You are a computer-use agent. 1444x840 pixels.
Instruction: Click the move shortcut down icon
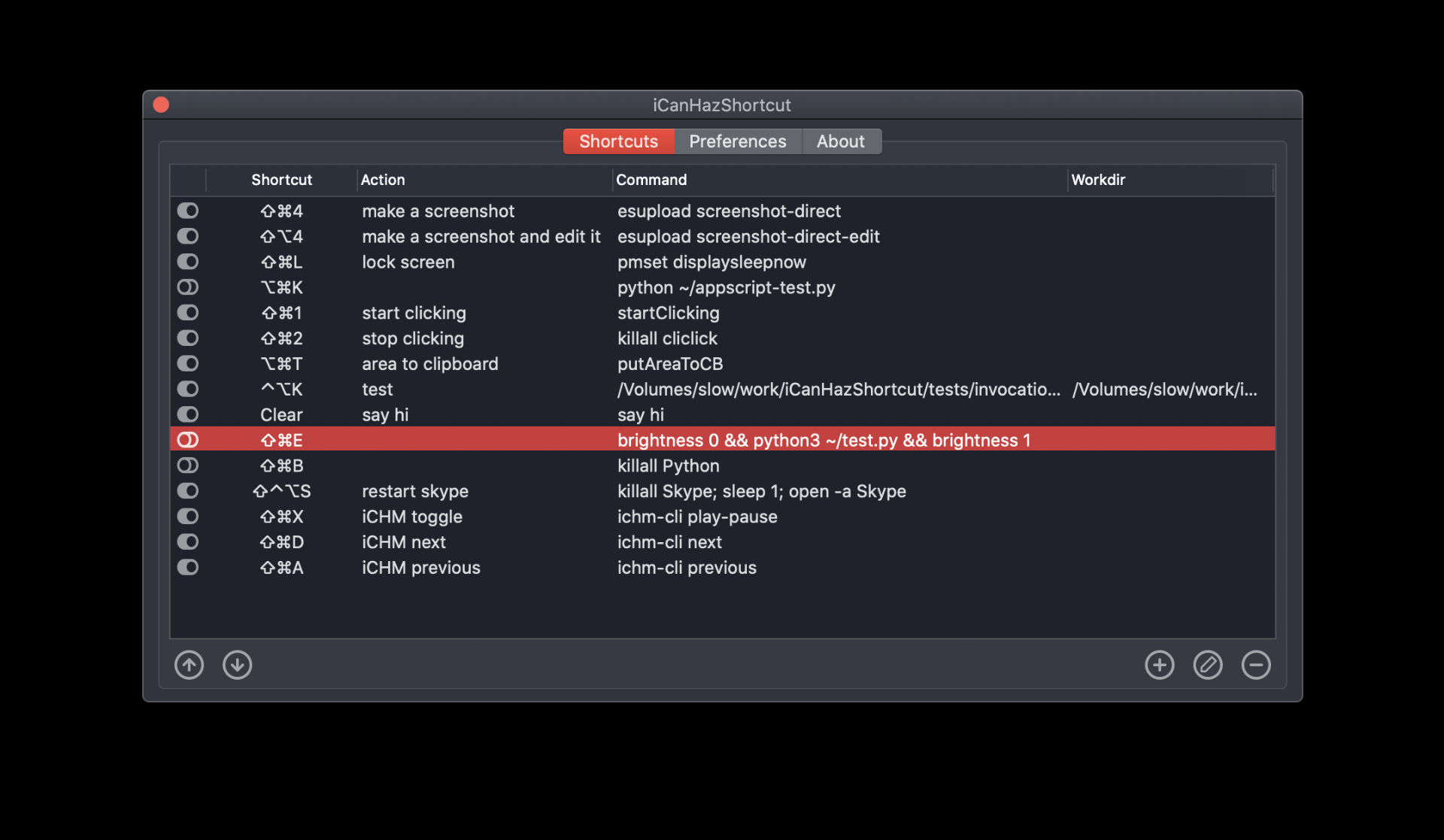click(237, 664)
